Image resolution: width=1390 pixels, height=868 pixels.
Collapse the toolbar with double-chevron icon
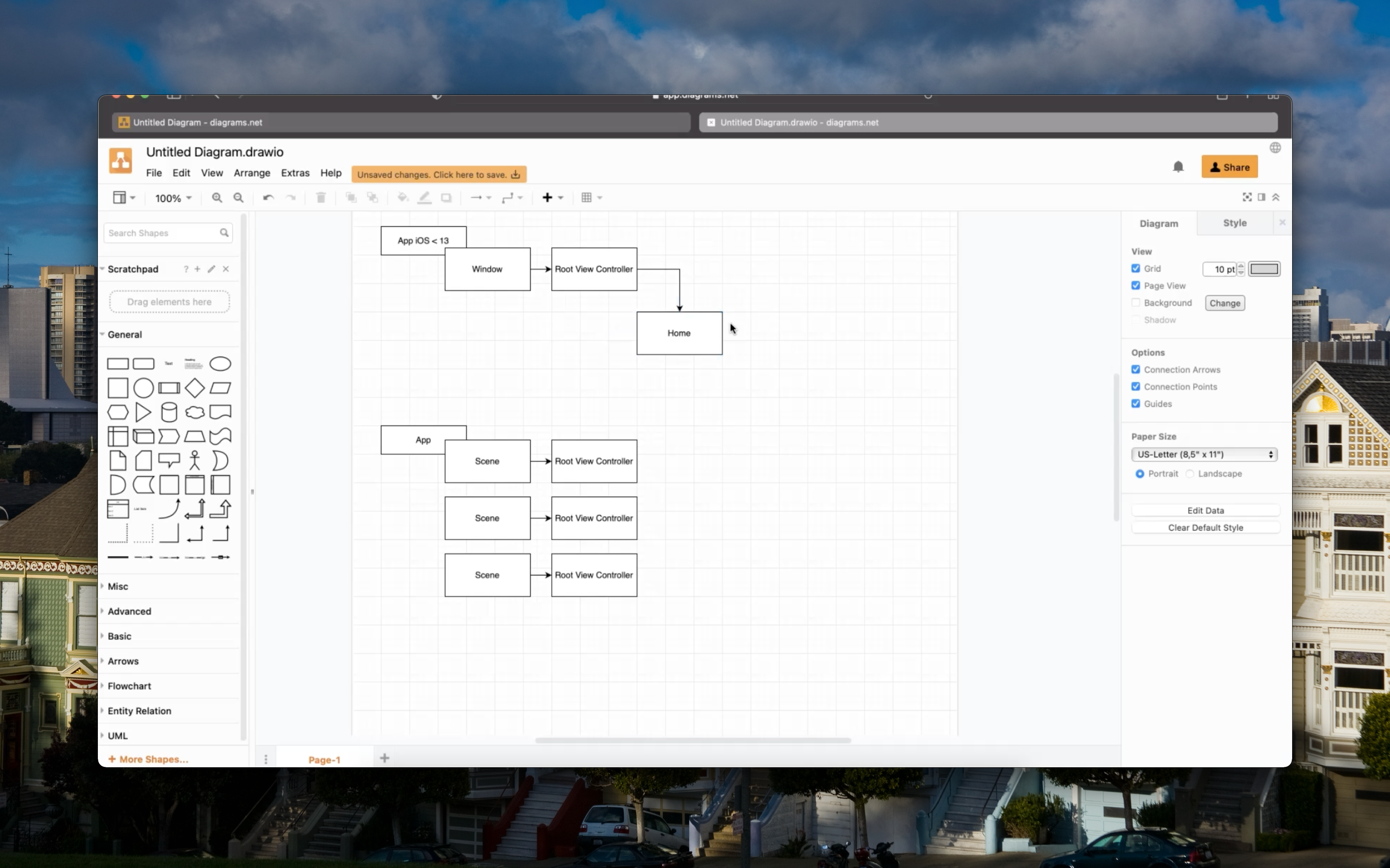[x=1276, y=197]
